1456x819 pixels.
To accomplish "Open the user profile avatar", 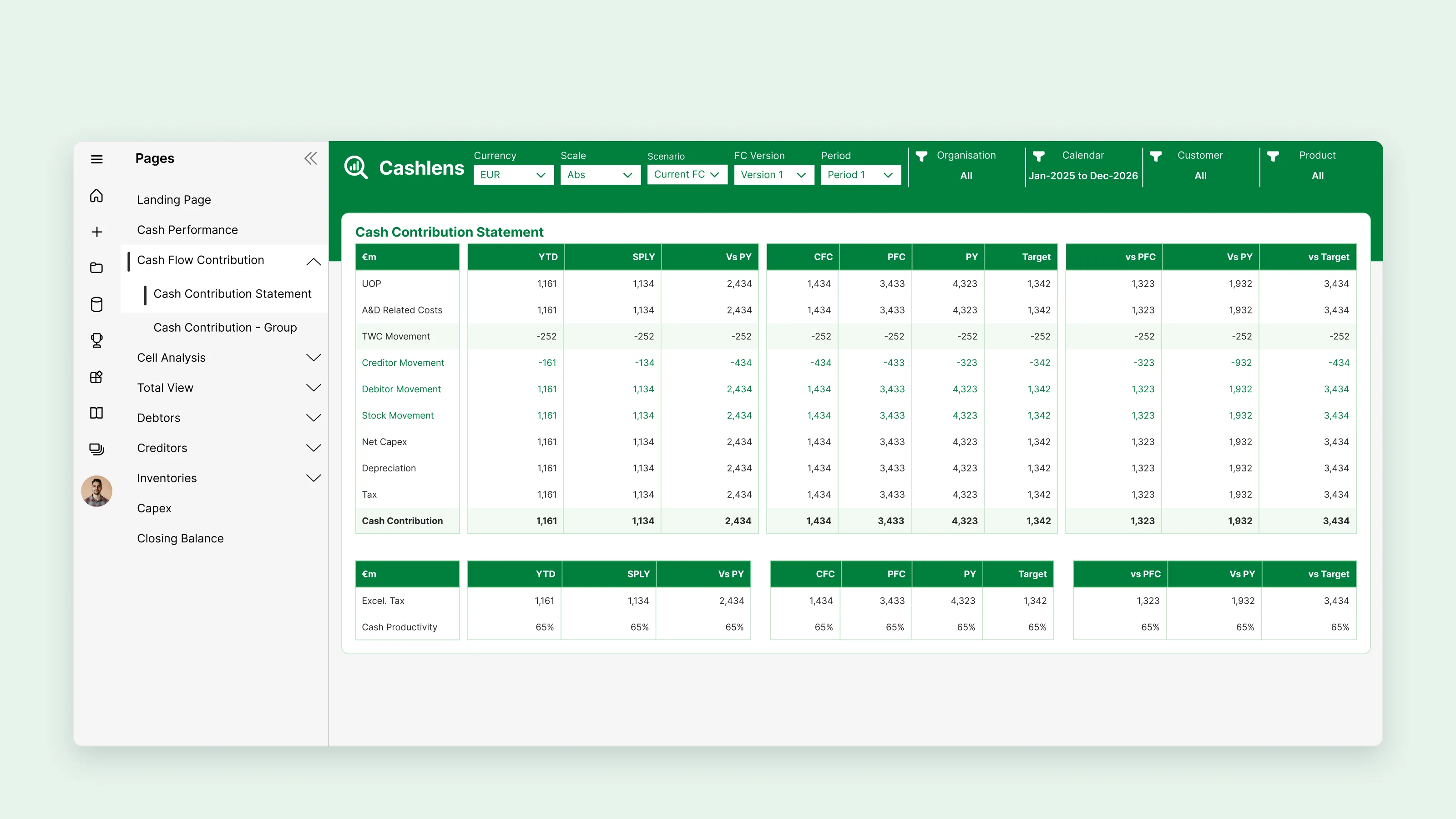I will (96, 490).
